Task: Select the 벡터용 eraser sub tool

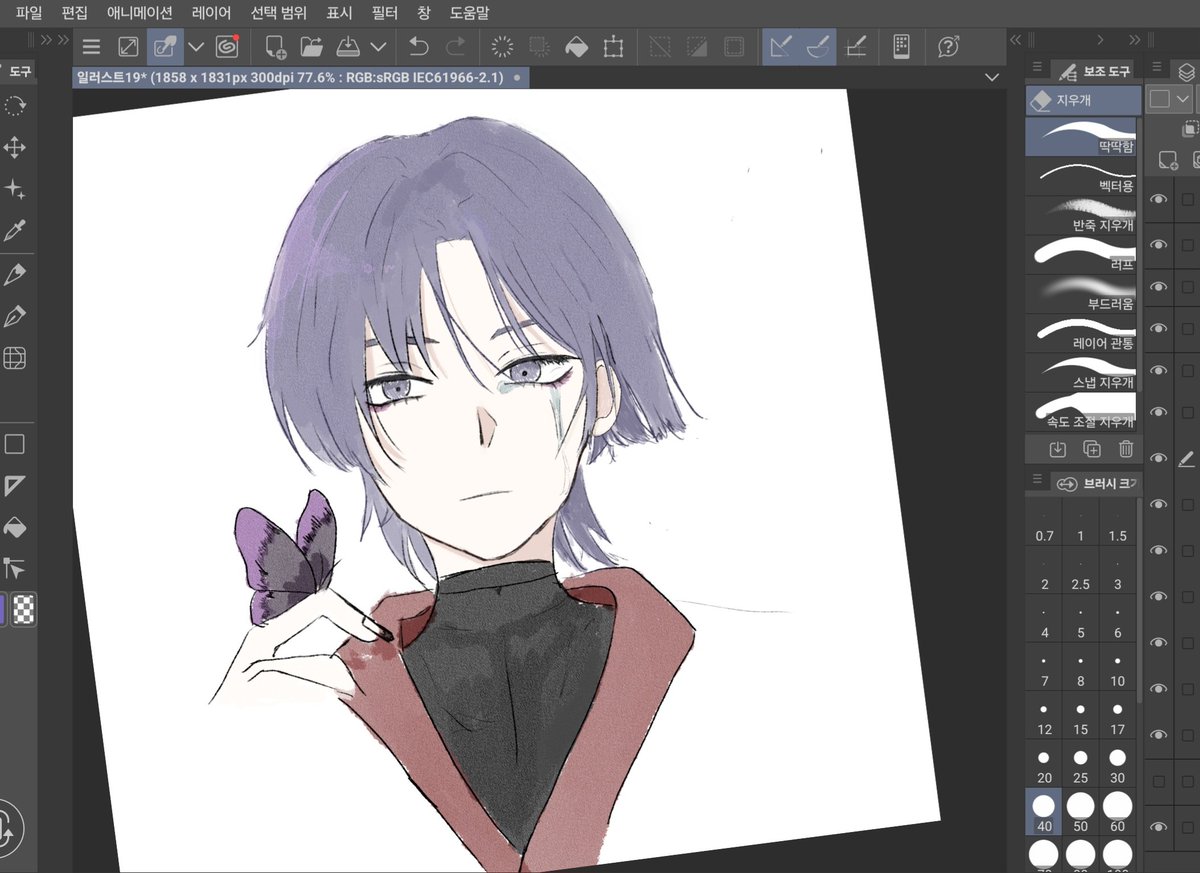Action: coord(1083,175)
